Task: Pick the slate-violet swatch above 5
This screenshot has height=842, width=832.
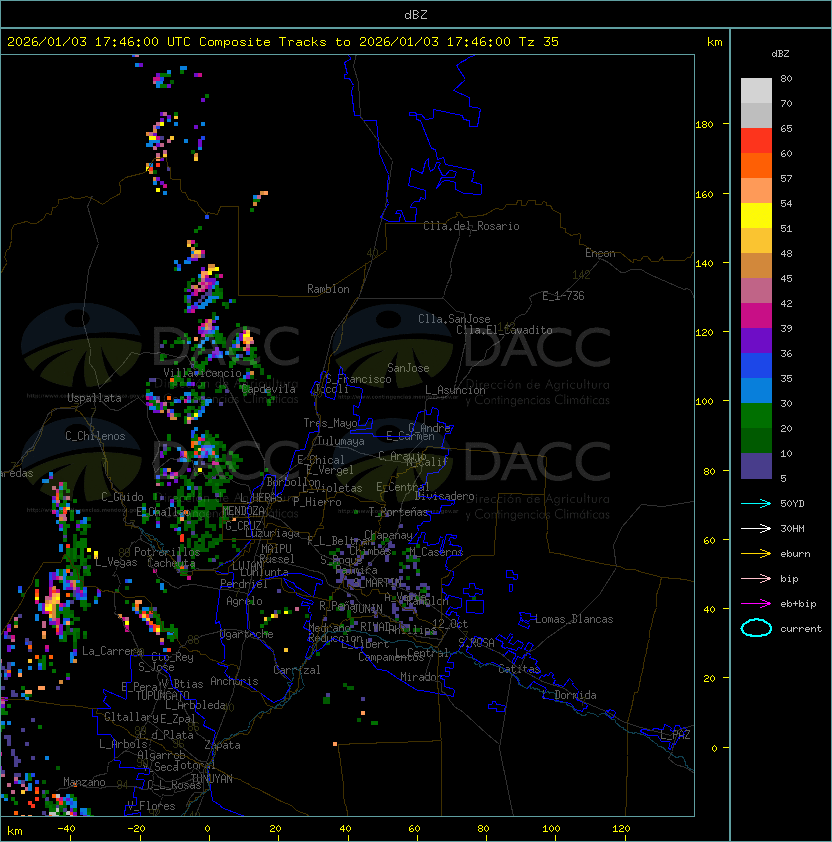Action: tap(756, 466)
